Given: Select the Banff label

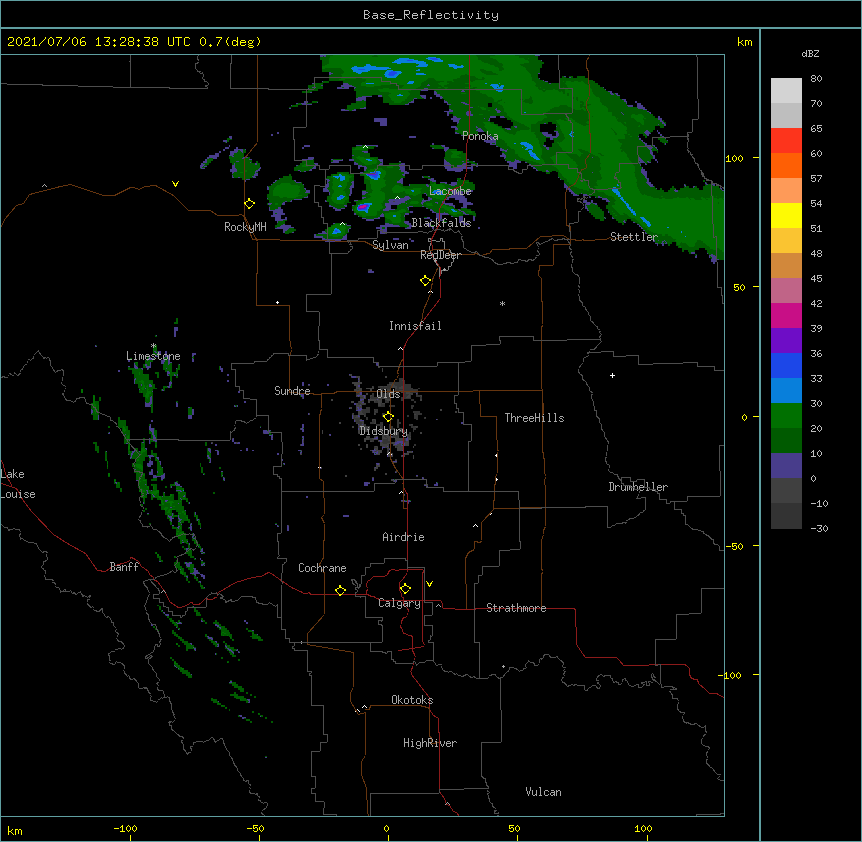Looking at the screenshot, I should (124, 567).
